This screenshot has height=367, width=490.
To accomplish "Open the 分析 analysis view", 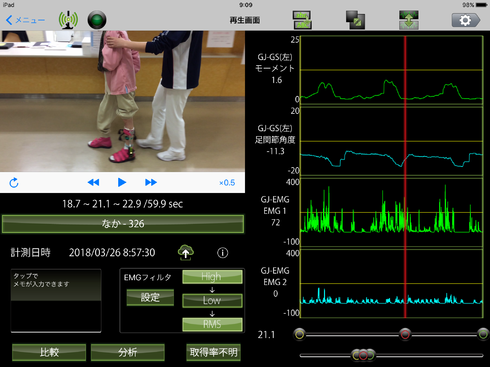I will tap(128, 352).
